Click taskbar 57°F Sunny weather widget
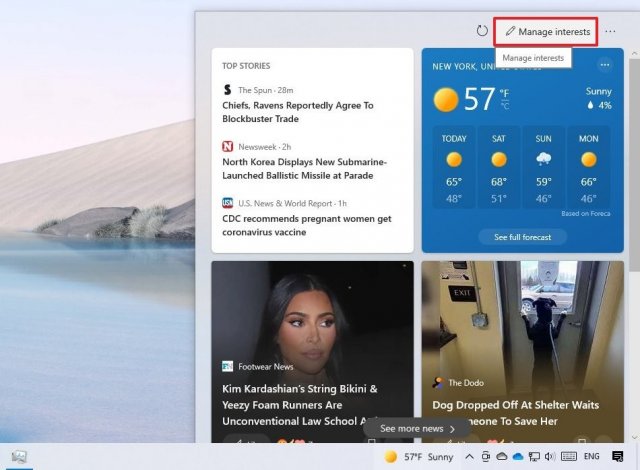The width and height of the screenshot is (640, 470). tap(419, 457)
